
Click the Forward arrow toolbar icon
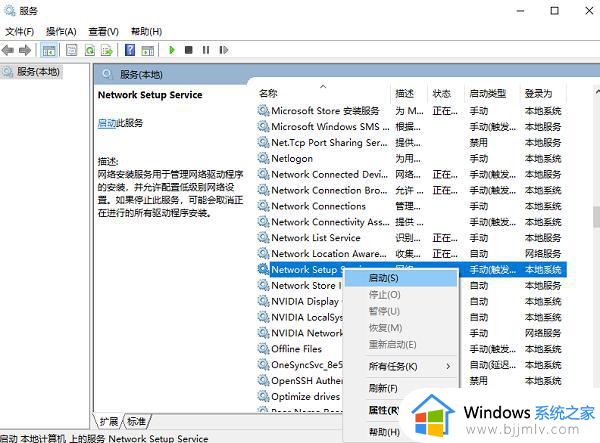pos(25,50)
